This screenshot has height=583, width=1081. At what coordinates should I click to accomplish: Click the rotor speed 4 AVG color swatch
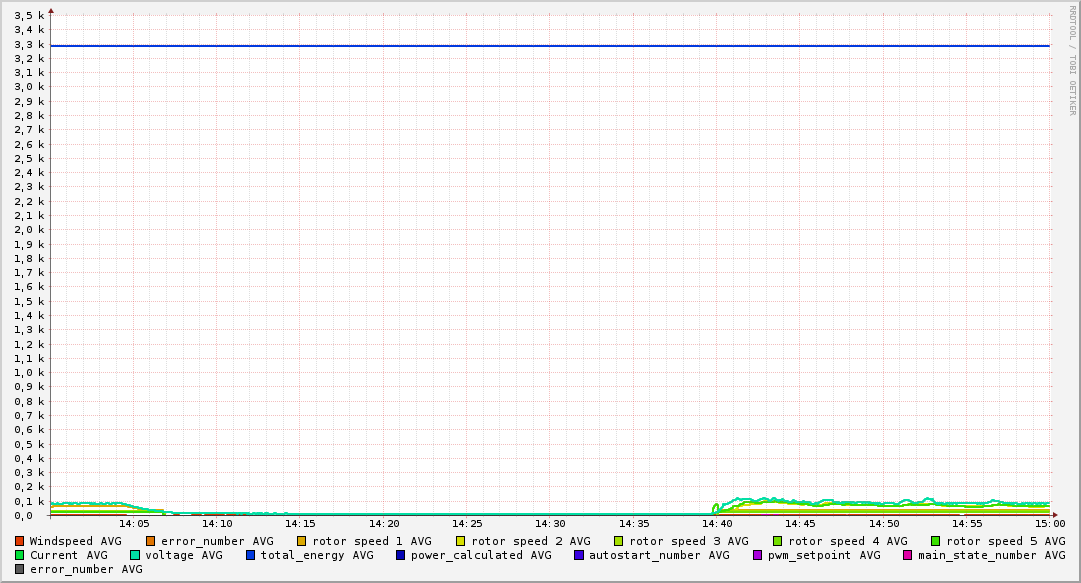[777, 541]
